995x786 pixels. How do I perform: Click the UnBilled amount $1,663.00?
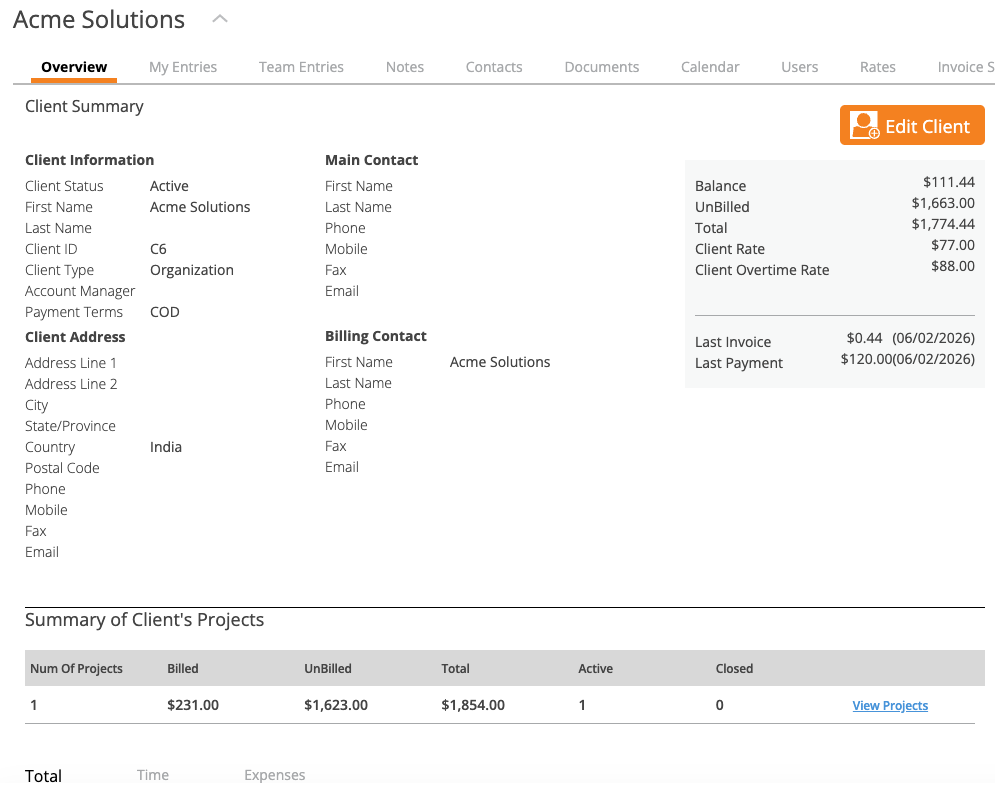tap(943, 203)
